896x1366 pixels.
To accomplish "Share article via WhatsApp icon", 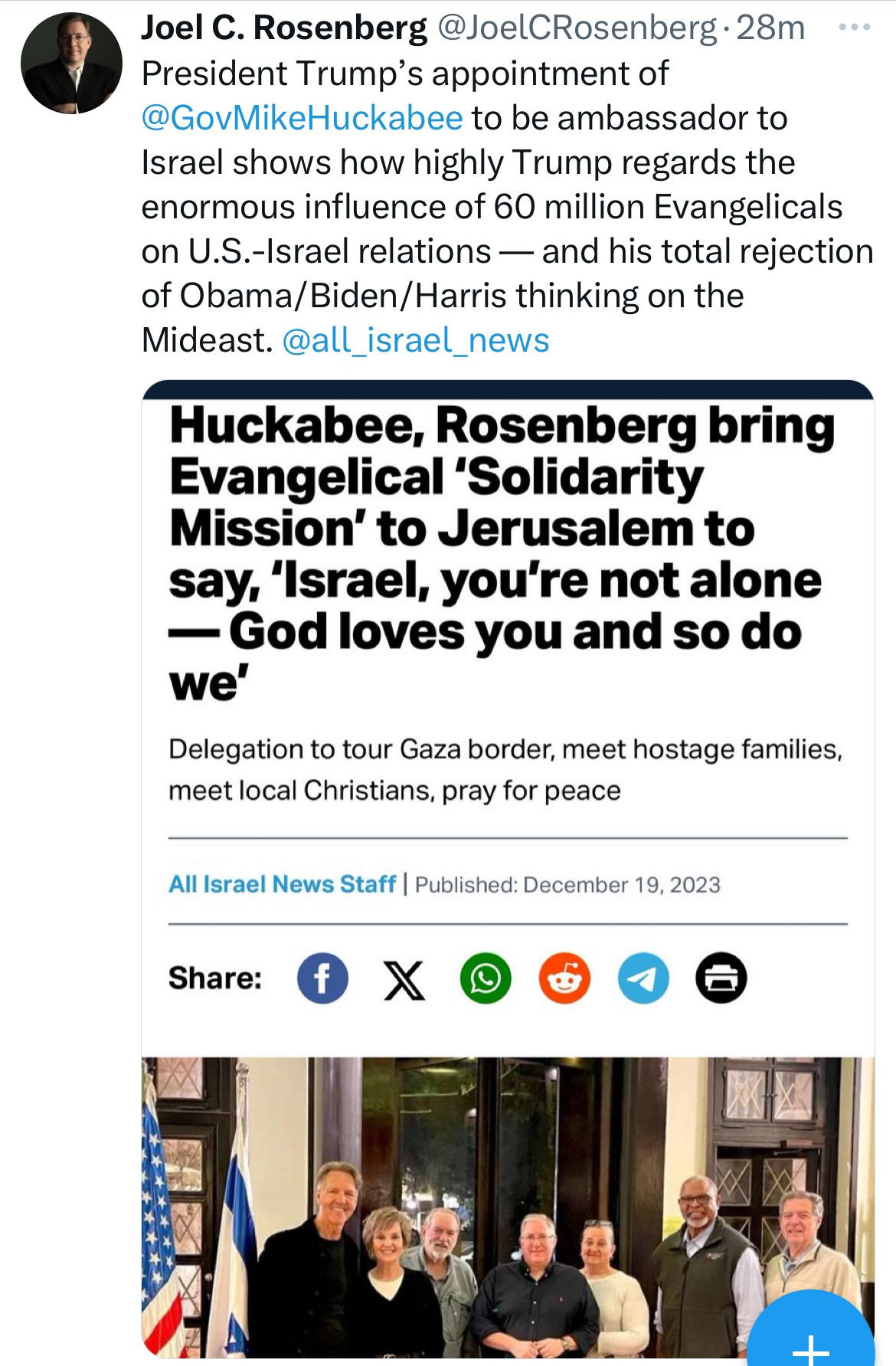I will 486,978.
